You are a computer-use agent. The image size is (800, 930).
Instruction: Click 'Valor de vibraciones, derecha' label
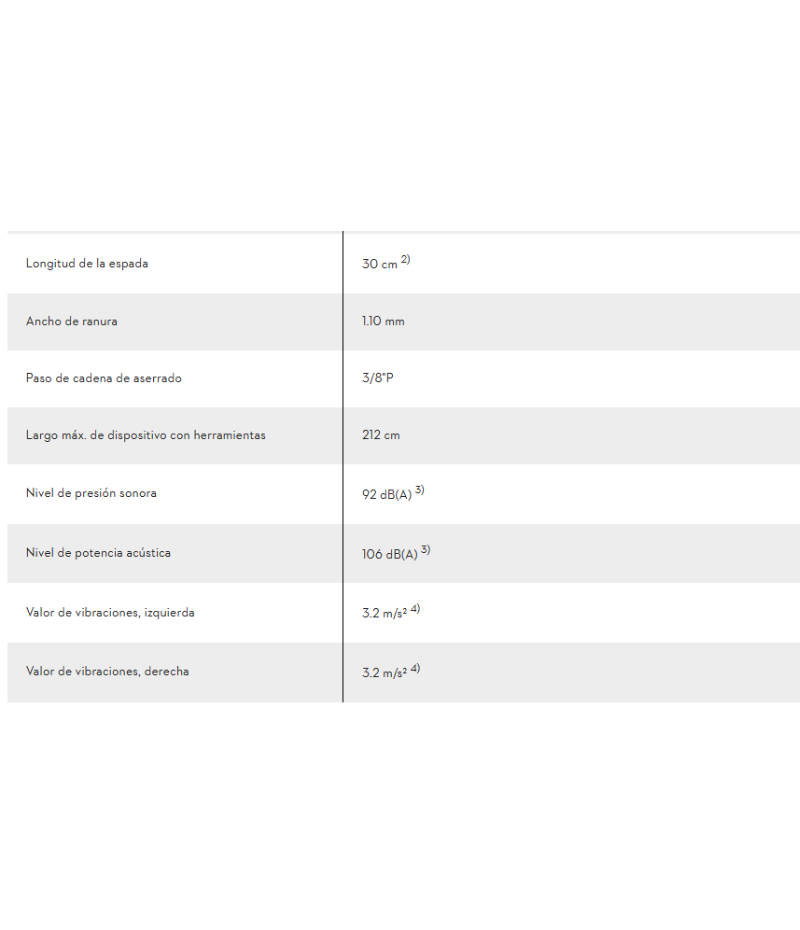click(107, 671)
